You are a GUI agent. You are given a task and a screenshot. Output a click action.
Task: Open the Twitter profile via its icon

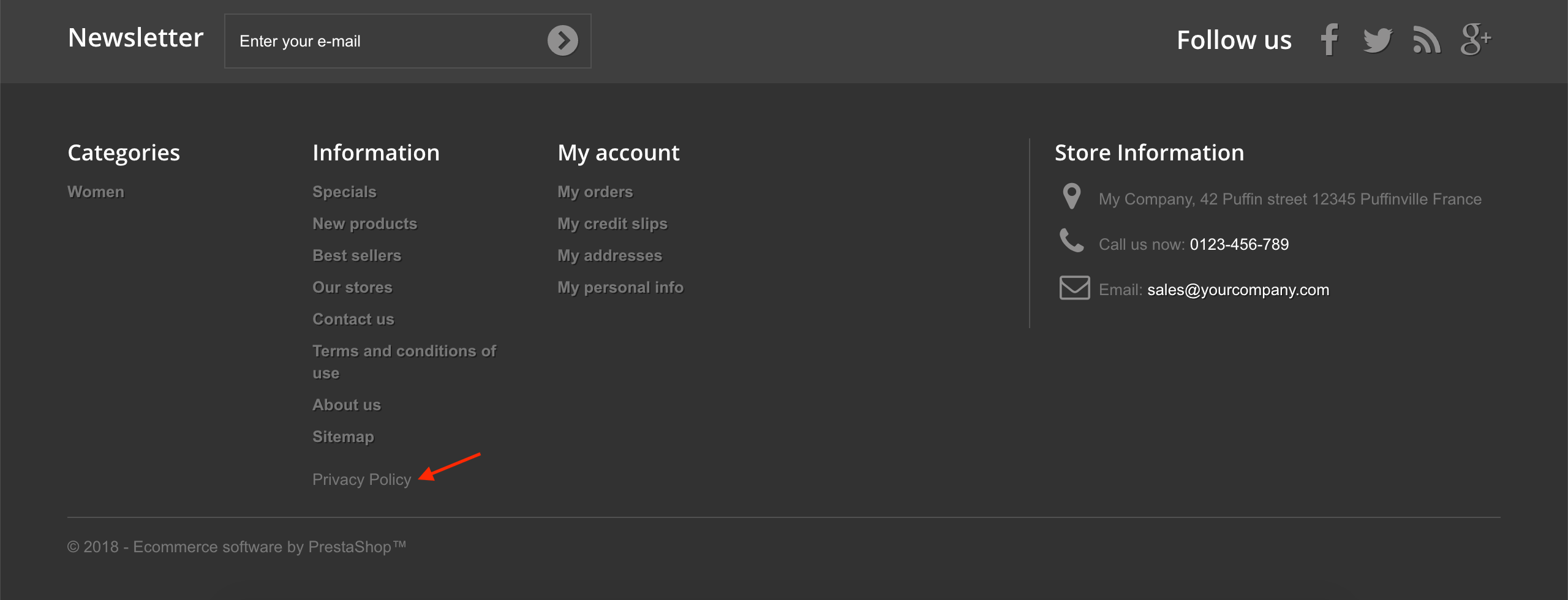point(1378,39)
